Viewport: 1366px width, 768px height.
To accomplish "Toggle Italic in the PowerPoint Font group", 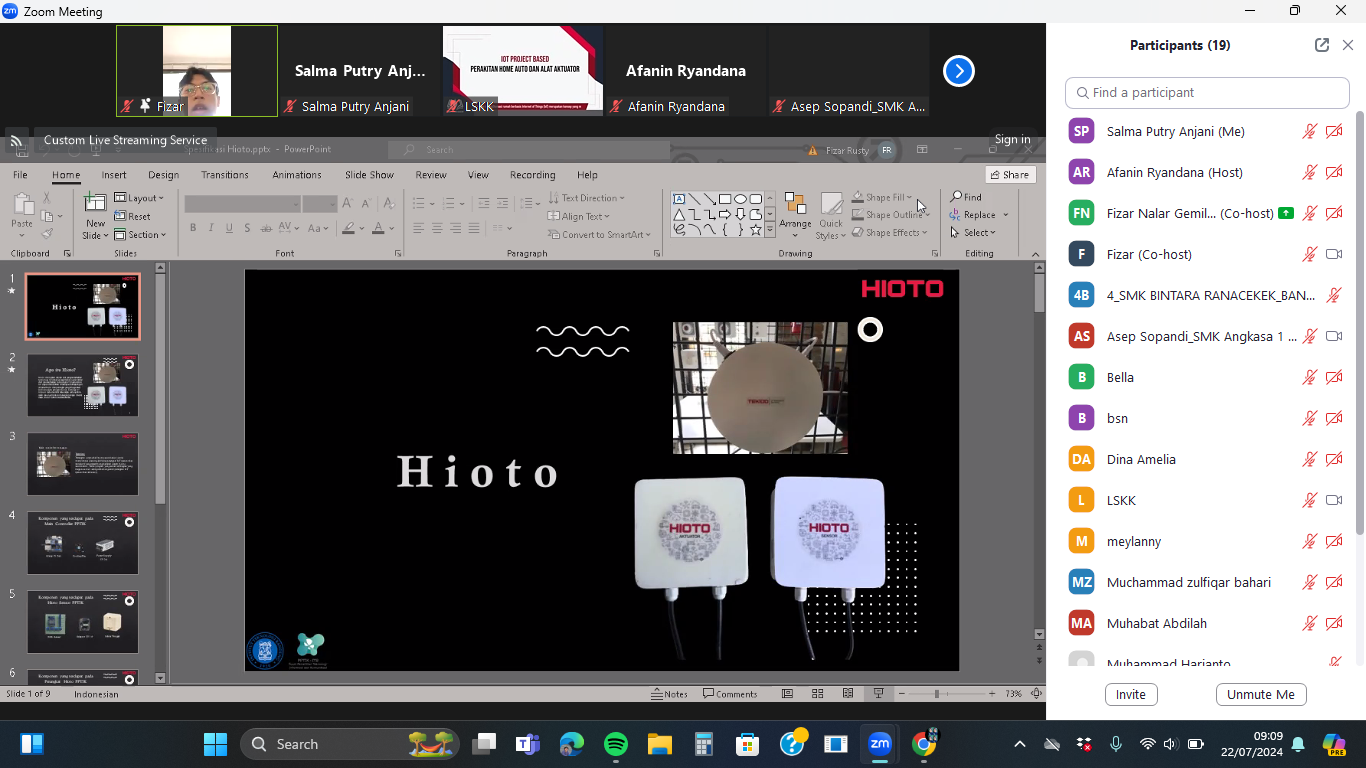I will pyautogui.click(x=211, y=228).
